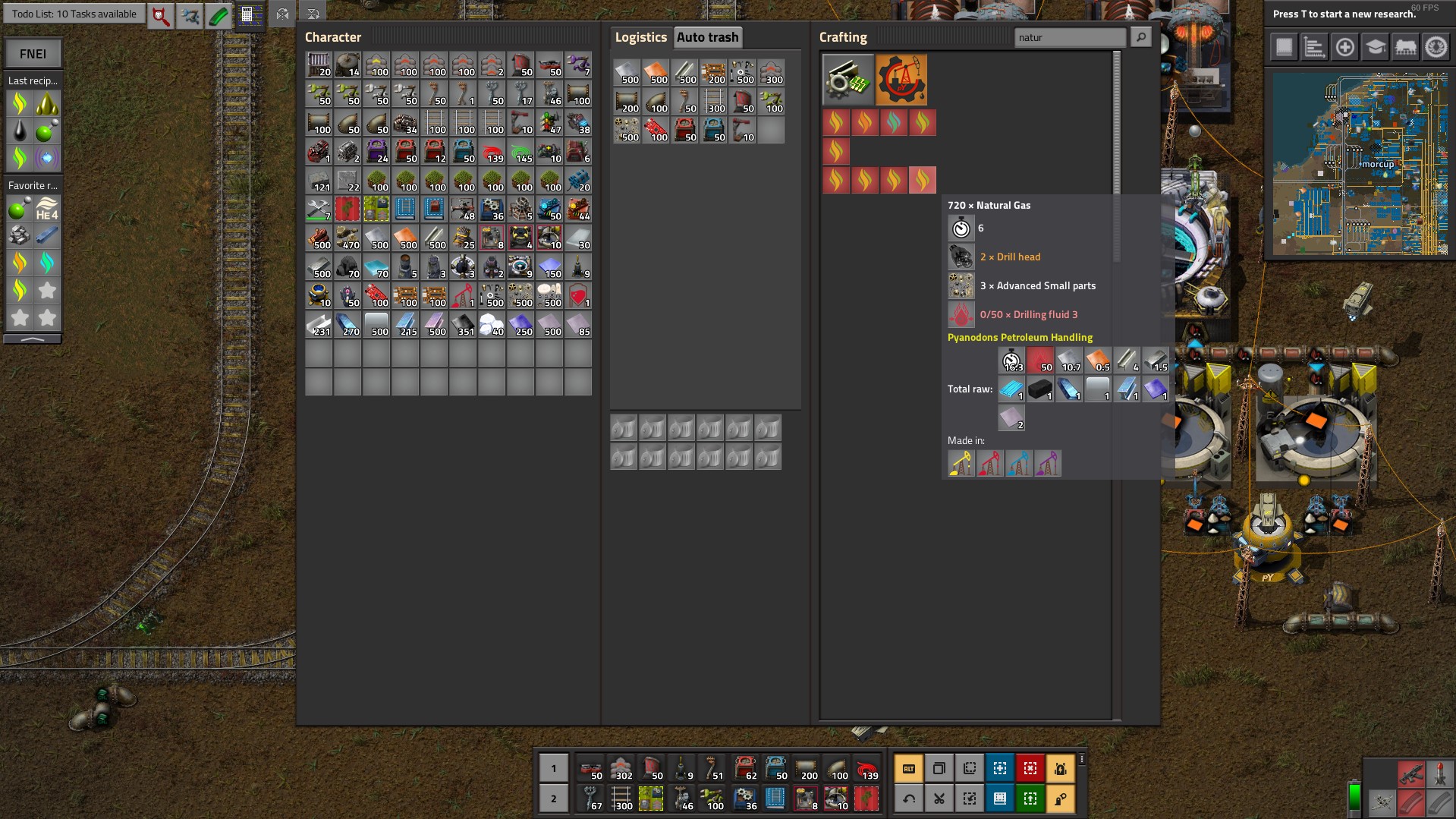Select the black oil drop in last recipes
The height and width of the screenshot is (819, 1456).
click(20, 131)
